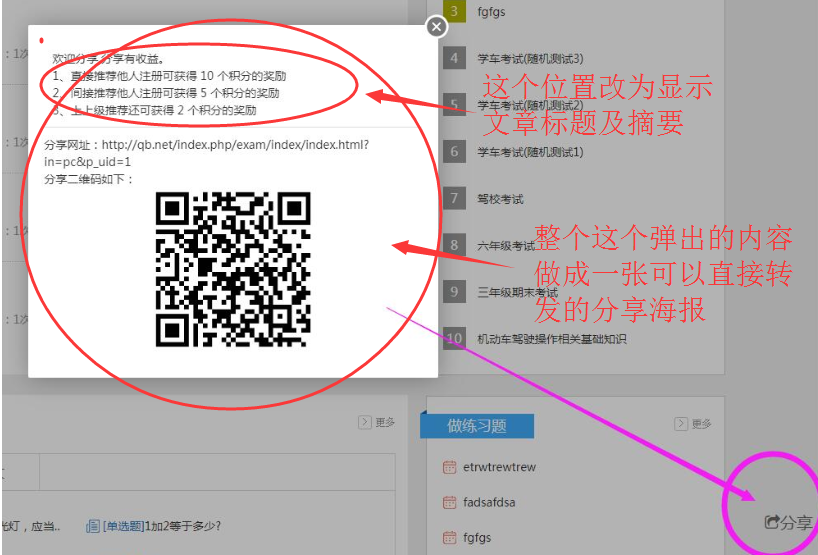Click the rank 7 number badge
This screenshot has height=555, width=818.
(454, 198)
